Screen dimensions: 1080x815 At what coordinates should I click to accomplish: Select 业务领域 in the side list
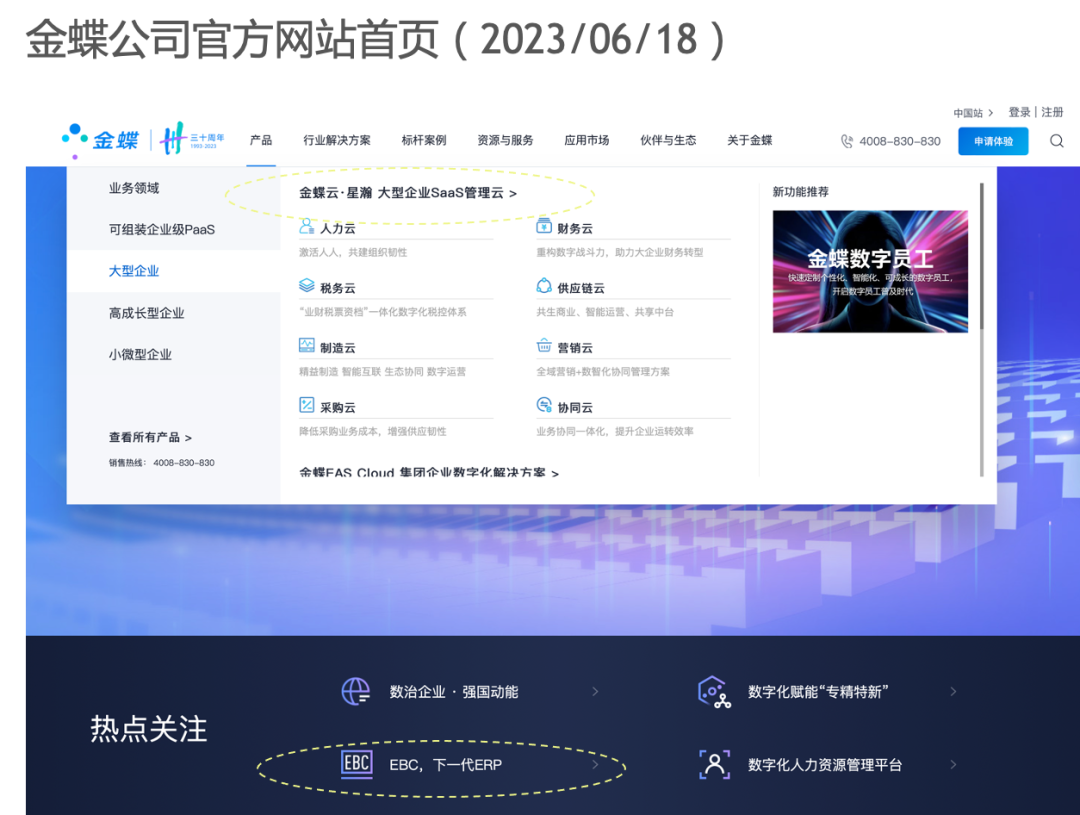(134, 188)
